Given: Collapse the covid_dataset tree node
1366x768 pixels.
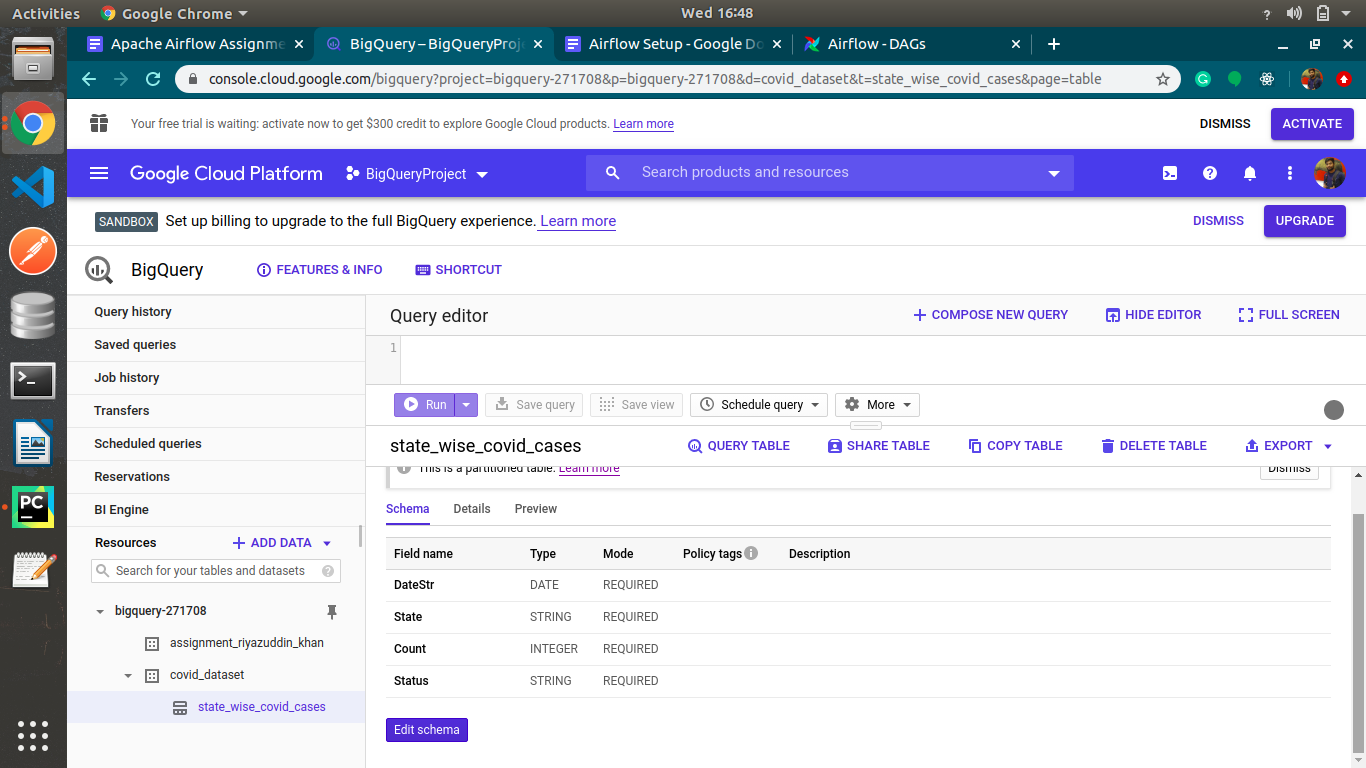Looking at the screenshot, I should point(128,675).
